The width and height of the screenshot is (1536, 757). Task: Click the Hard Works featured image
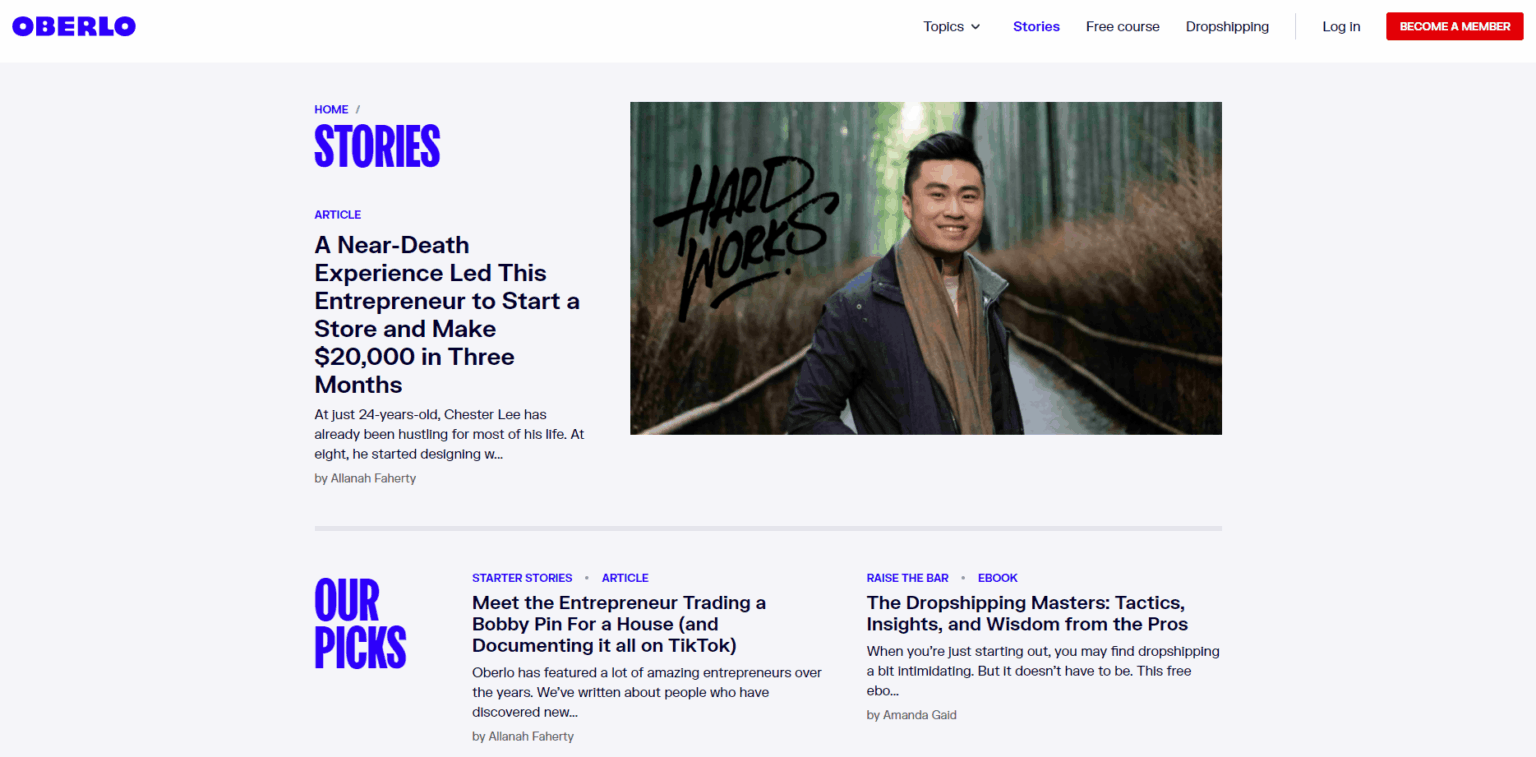(926, 268)
